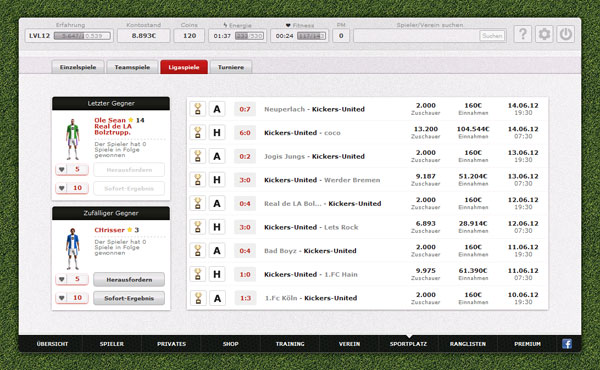Image resolution: width=600 pixels, height=370 pixels.
Task: Open TRAINING in bottom navigation
Action: (290, 344)
